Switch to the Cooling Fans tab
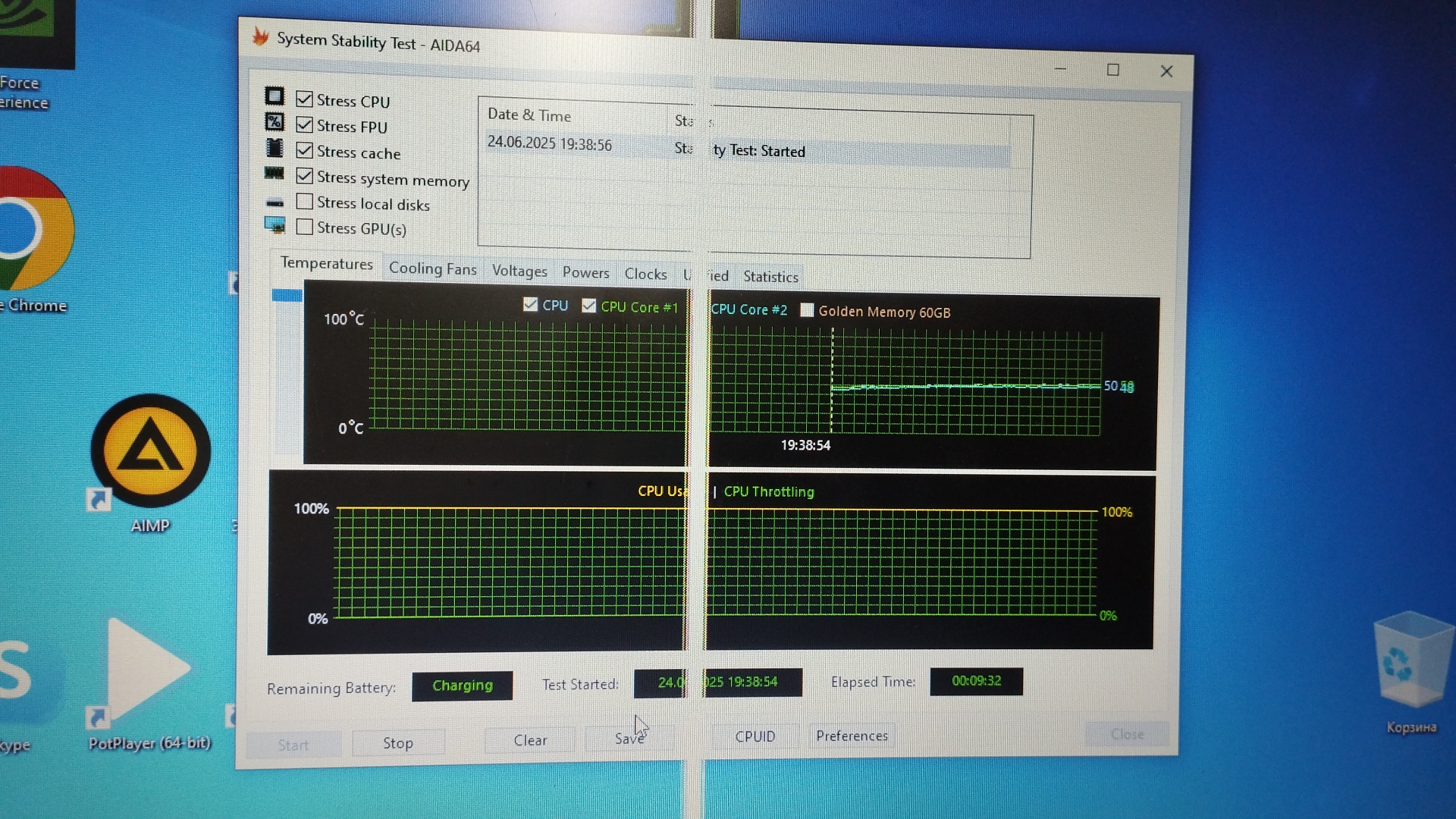The height and width of the screenshot is (819, 1456). [432, 268]
